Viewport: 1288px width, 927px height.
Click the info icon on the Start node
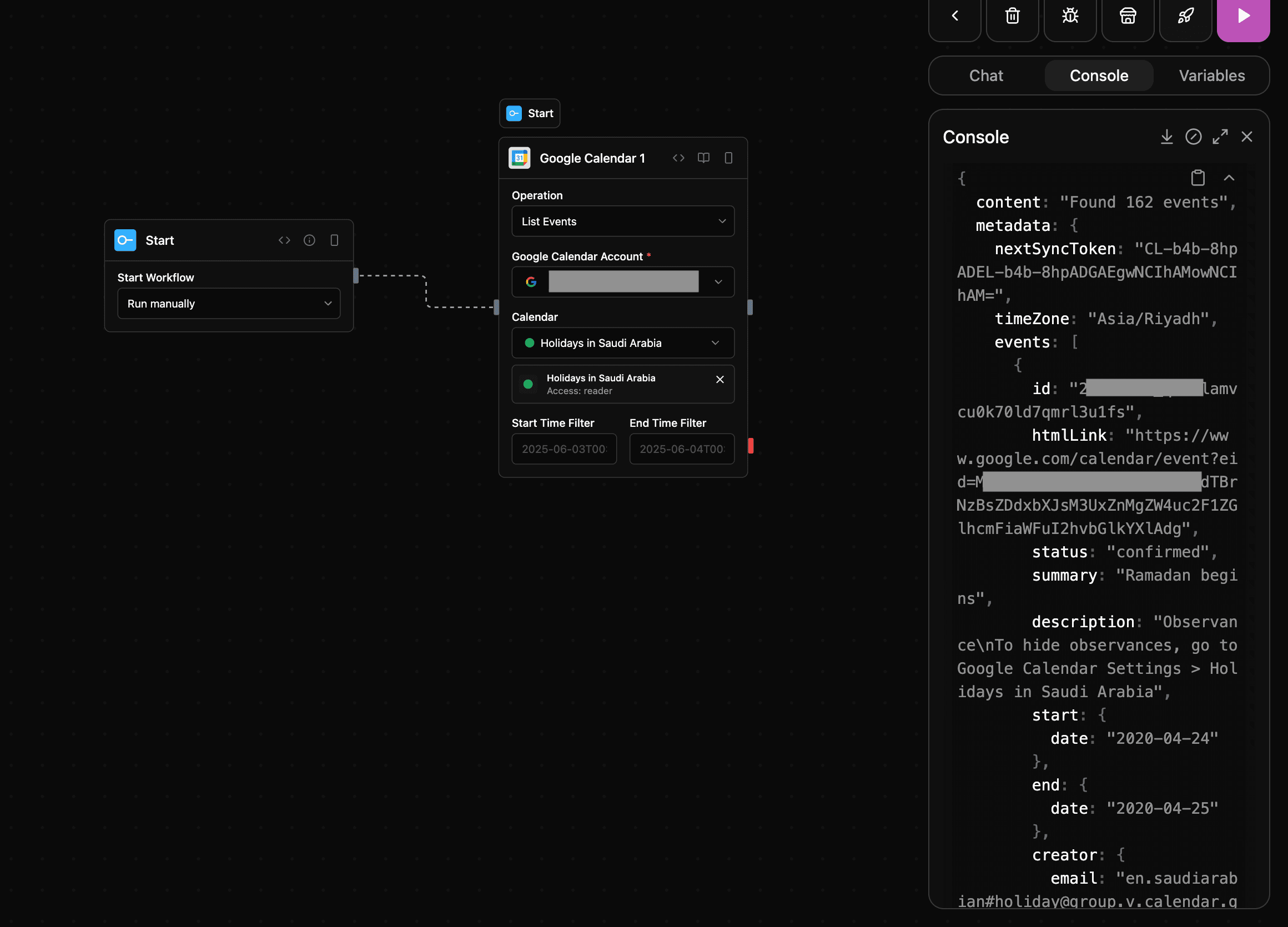(309, 240)
